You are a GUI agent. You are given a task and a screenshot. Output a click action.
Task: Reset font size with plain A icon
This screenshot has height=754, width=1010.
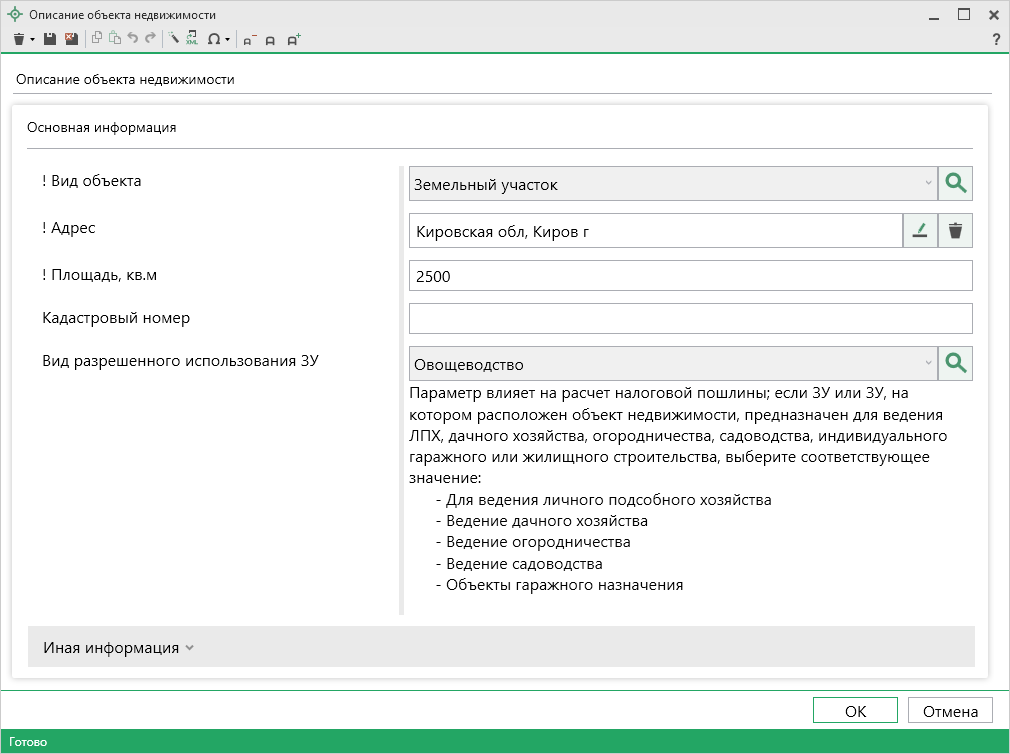271,41
